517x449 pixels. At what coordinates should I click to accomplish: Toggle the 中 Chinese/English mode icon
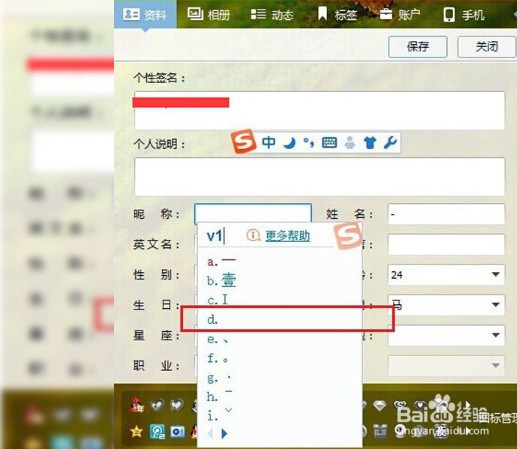point(269,142)
